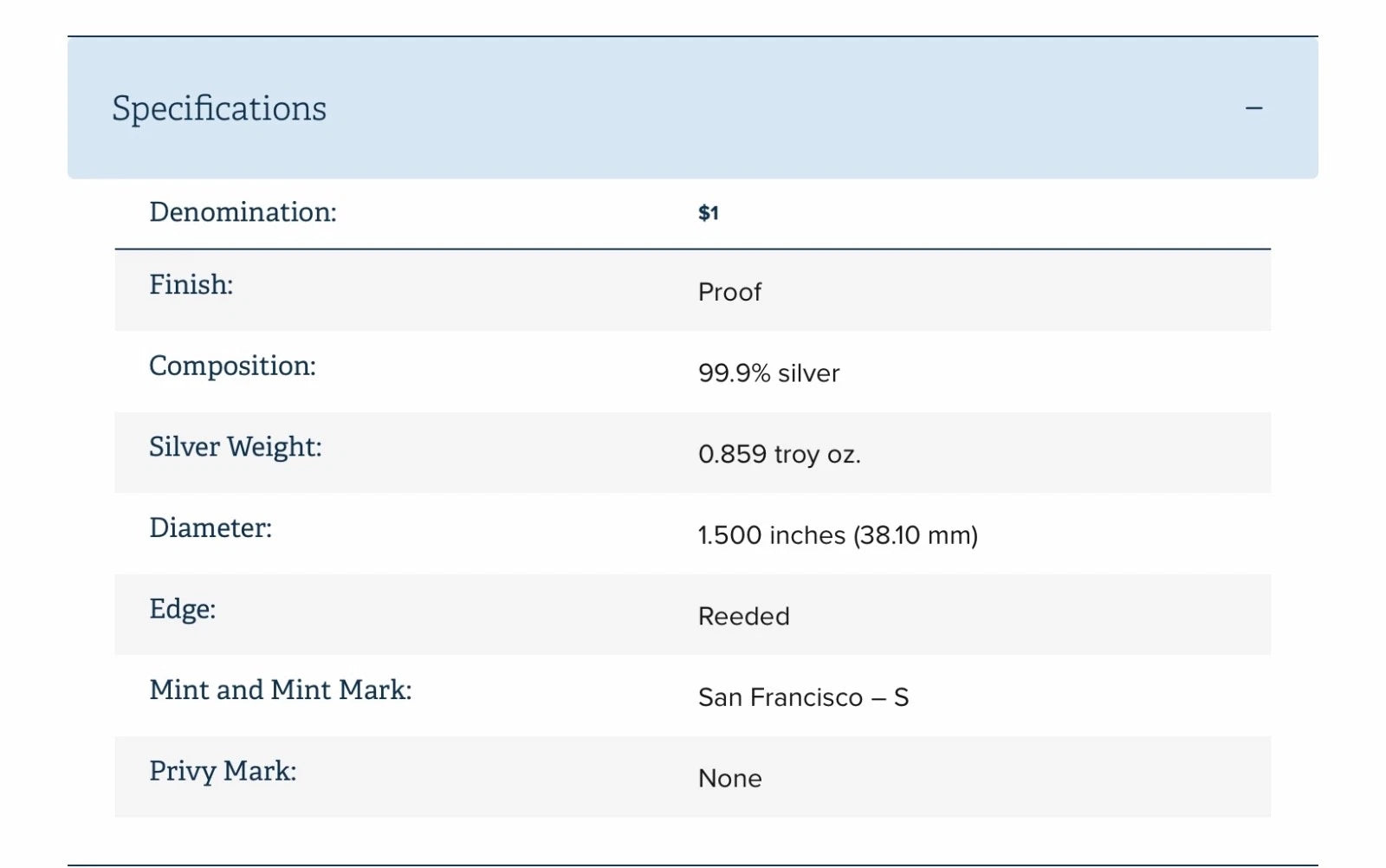Screen dimensions: 1386x868
Task: Click the None privy mark value
Action: (x=730, y=778)
